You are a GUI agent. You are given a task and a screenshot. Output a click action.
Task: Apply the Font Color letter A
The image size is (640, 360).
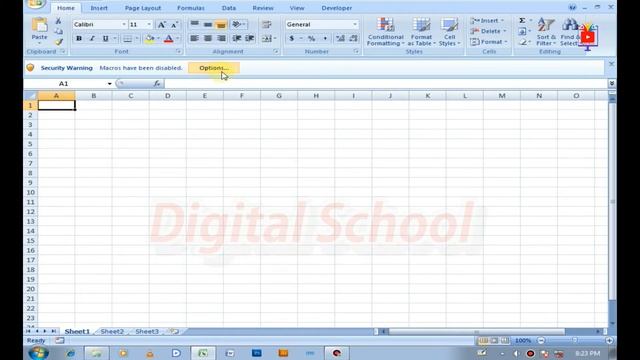coord(169,38)
